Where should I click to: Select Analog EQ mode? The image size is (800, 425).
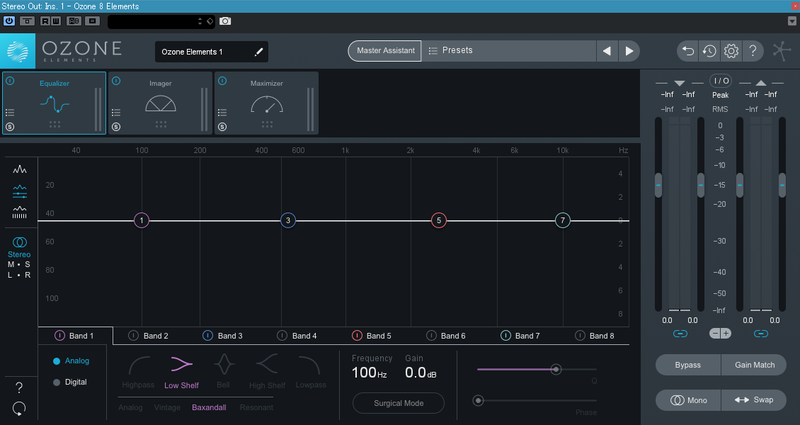[x=71, y=361]
